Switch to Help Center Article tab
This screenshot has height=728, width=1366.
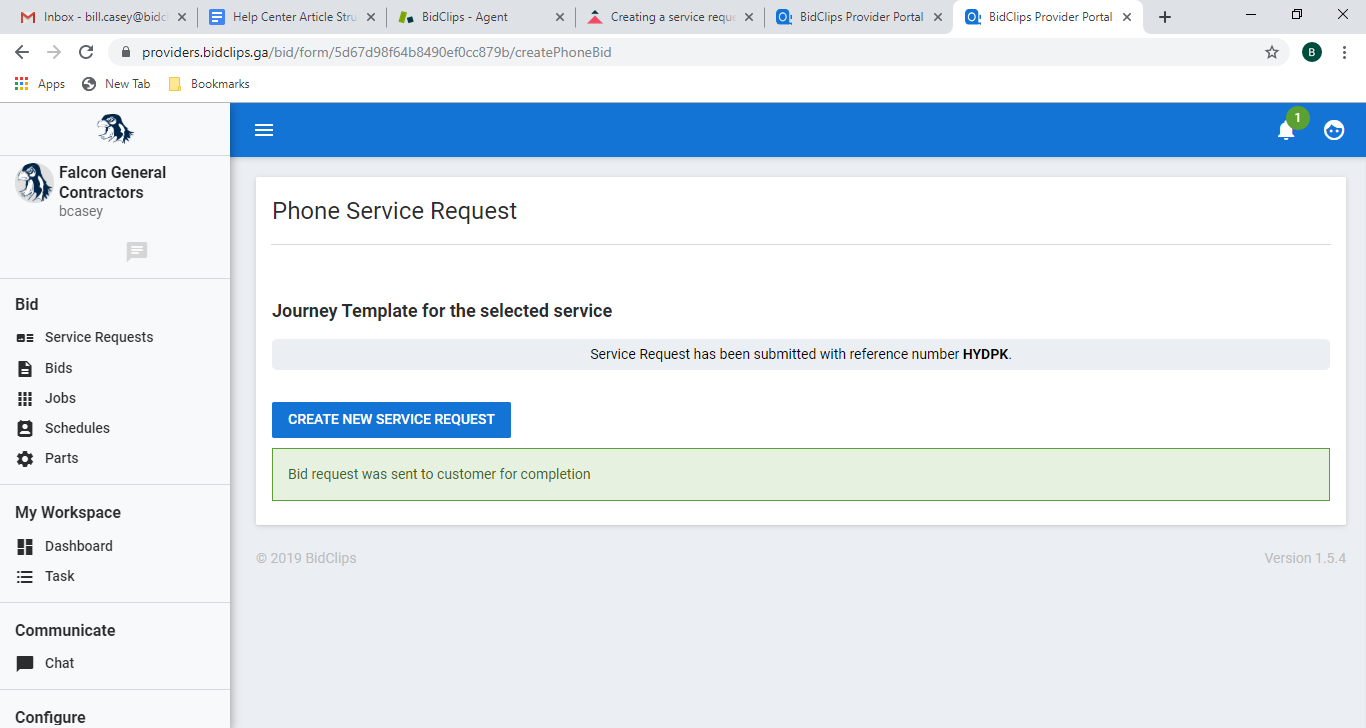(293, 17)
